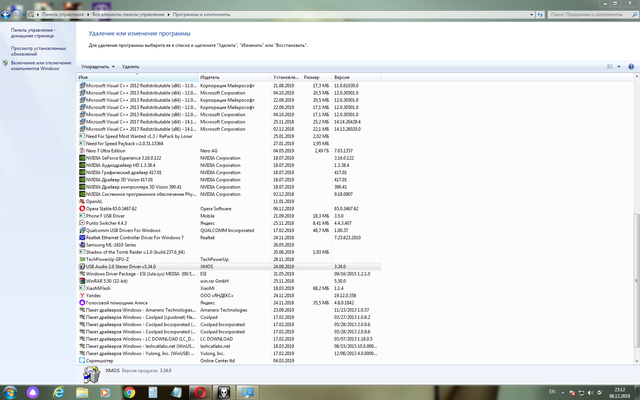The image size is (640, 400).
Task: Select Shadow of the Tomb Raider row
Action: (x=229, y=252)
